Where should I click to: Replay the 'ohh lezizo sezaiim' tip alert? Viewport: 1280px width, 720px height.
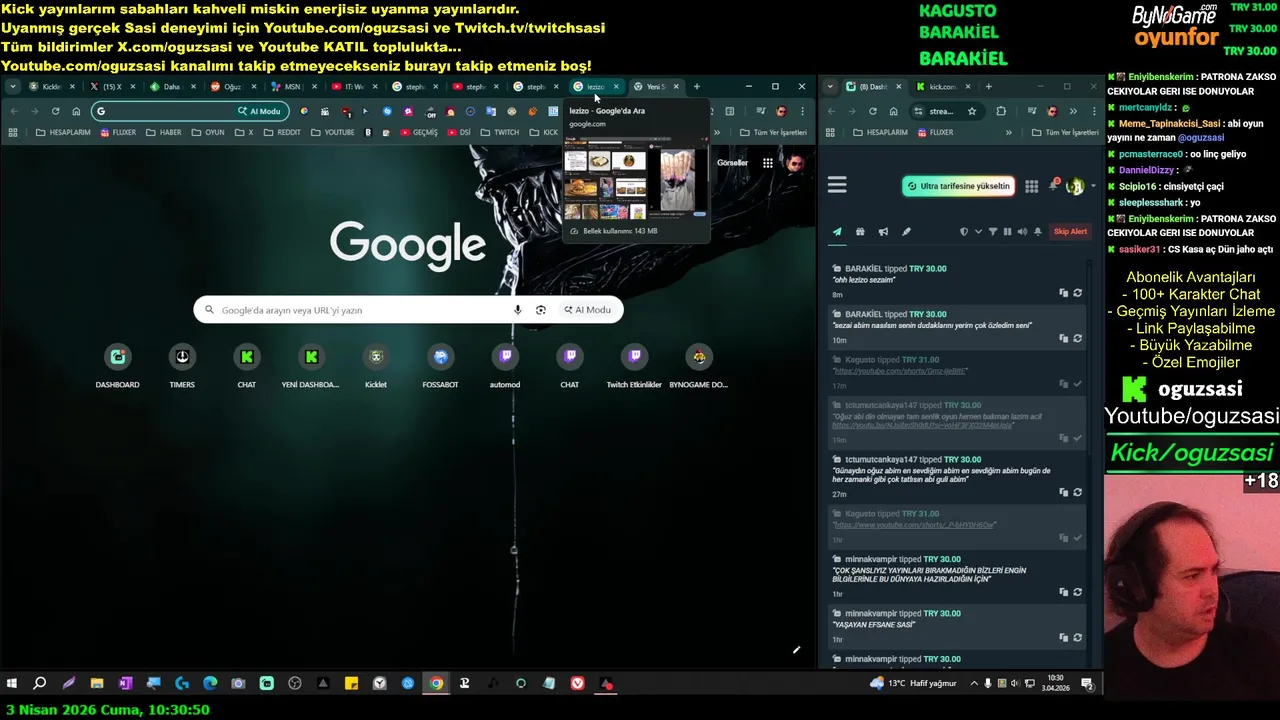(1077, 293)
